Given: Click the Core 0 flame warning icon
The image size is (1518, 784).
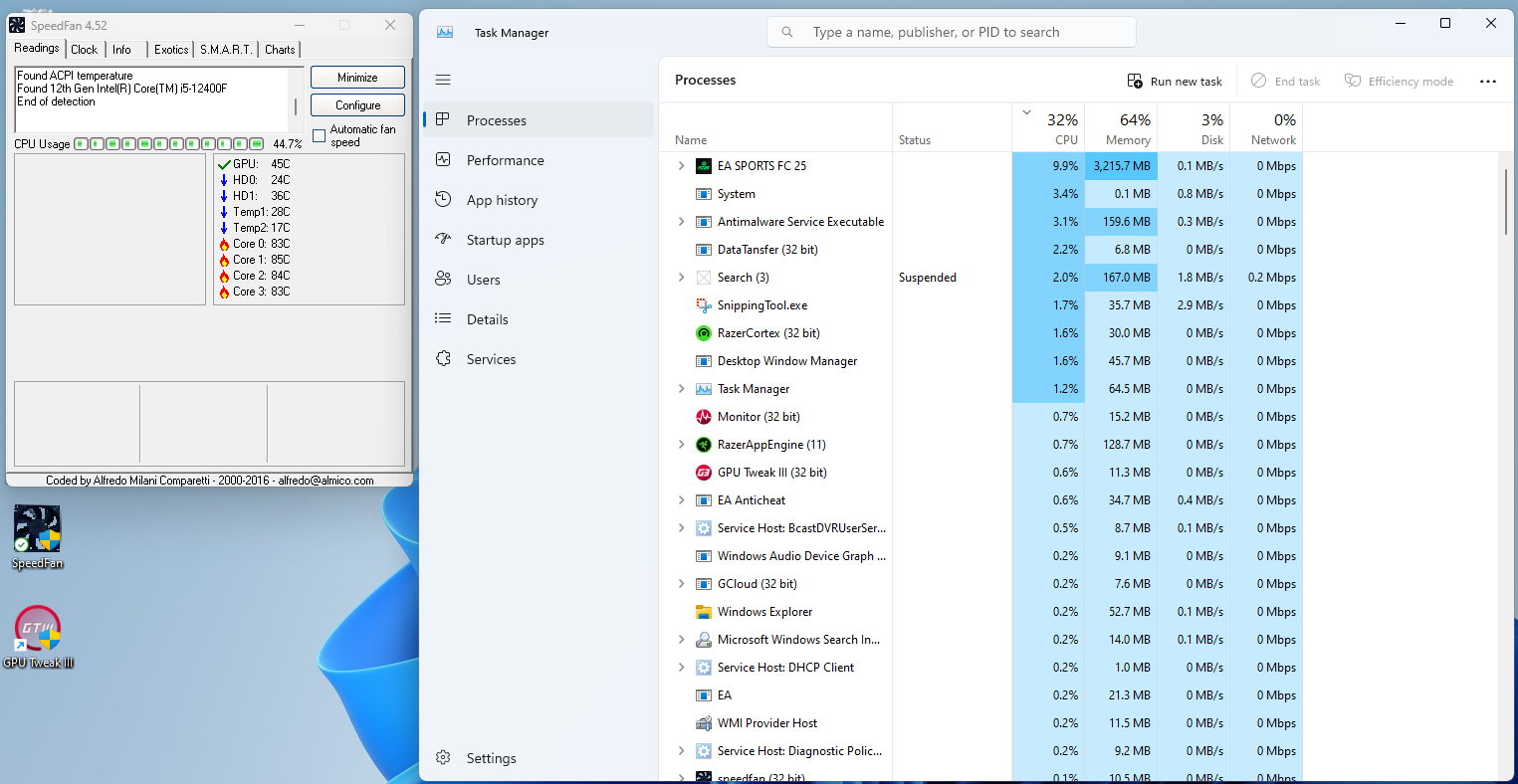Looking at the screenshot, I should tap(224, 244).
